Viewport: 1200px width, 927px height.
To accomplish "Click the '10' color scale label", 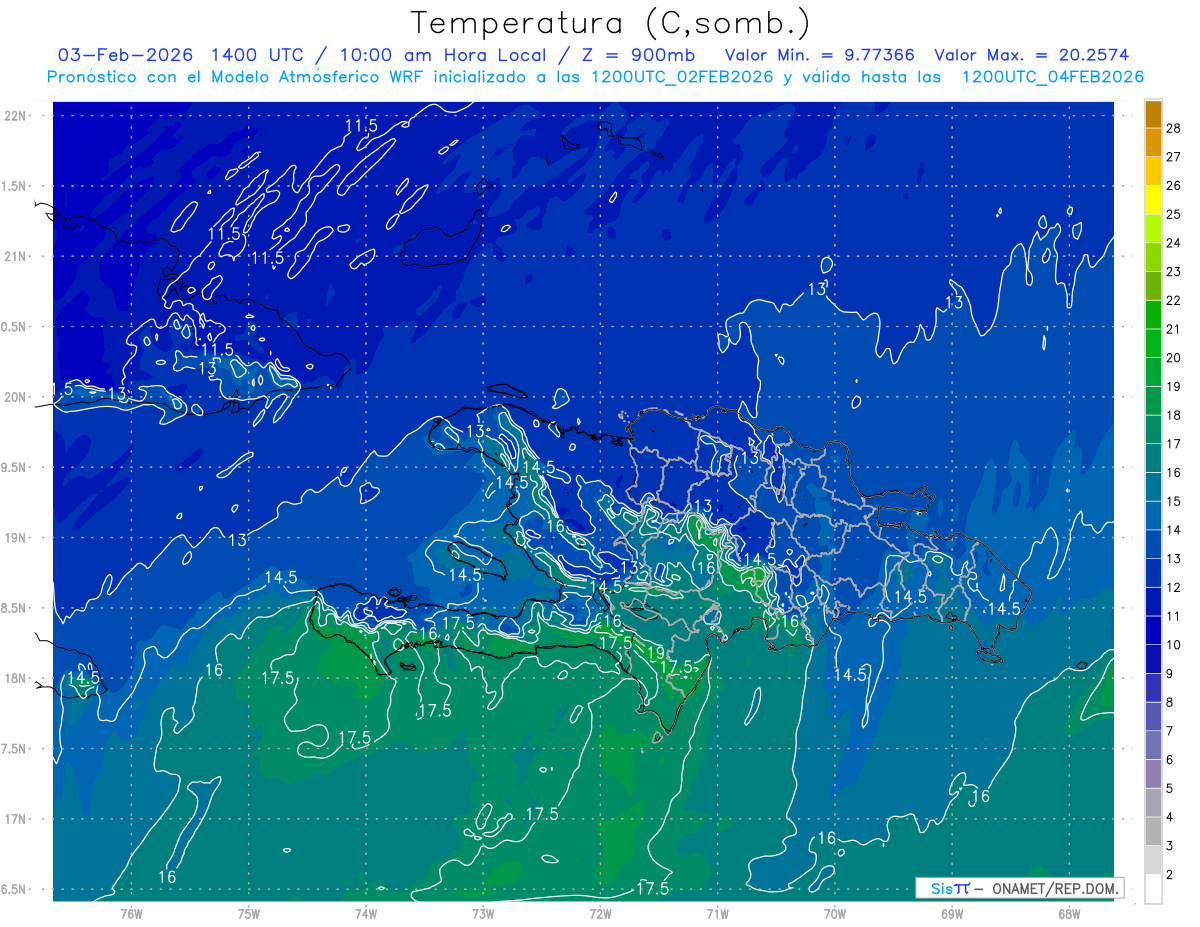I will pyautogui.click(x=1174, y=645).
